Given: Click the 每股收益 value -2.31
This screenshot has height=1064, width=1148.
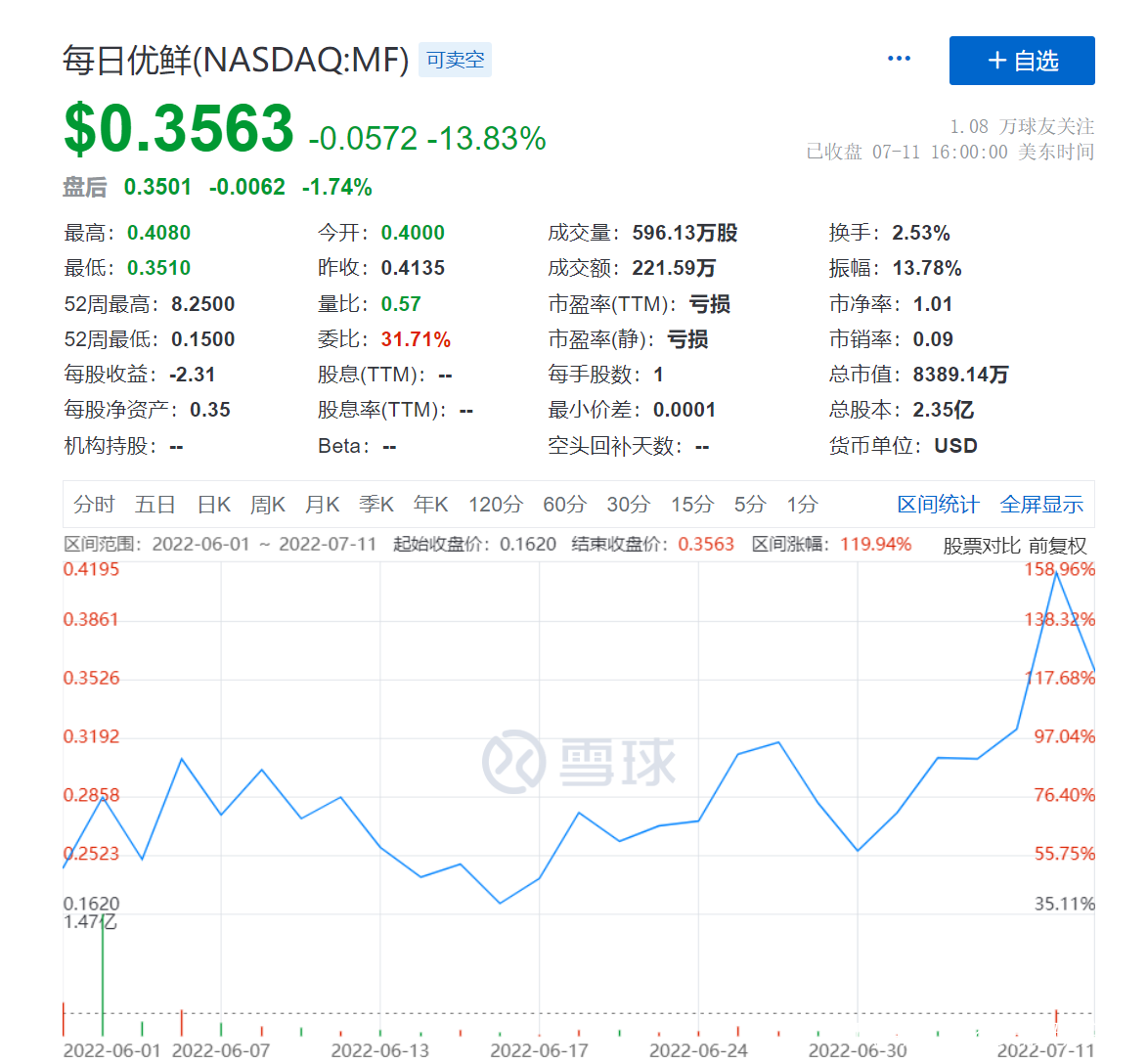Looking at the screenshot, I should (x=192, y=375).
